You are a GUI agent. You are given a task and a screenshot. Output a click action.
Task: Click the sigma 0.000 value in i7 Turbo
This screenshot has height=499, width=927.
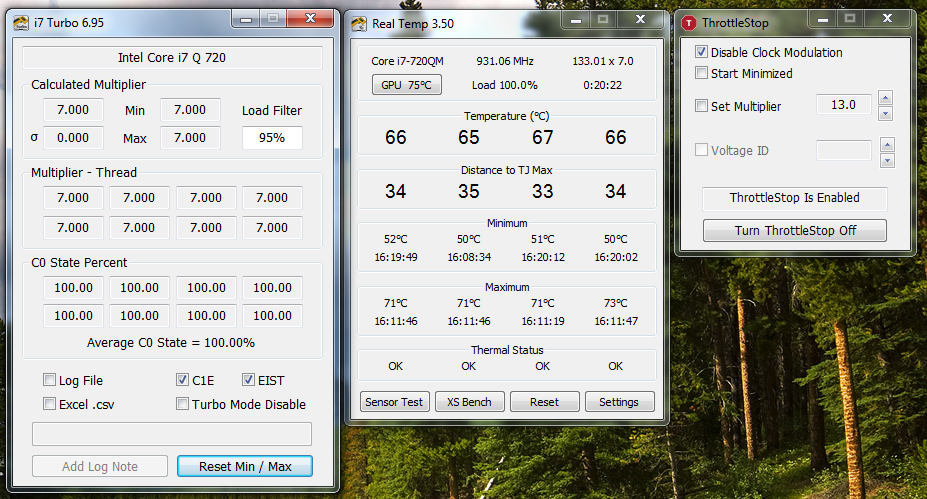click(73, 138)
